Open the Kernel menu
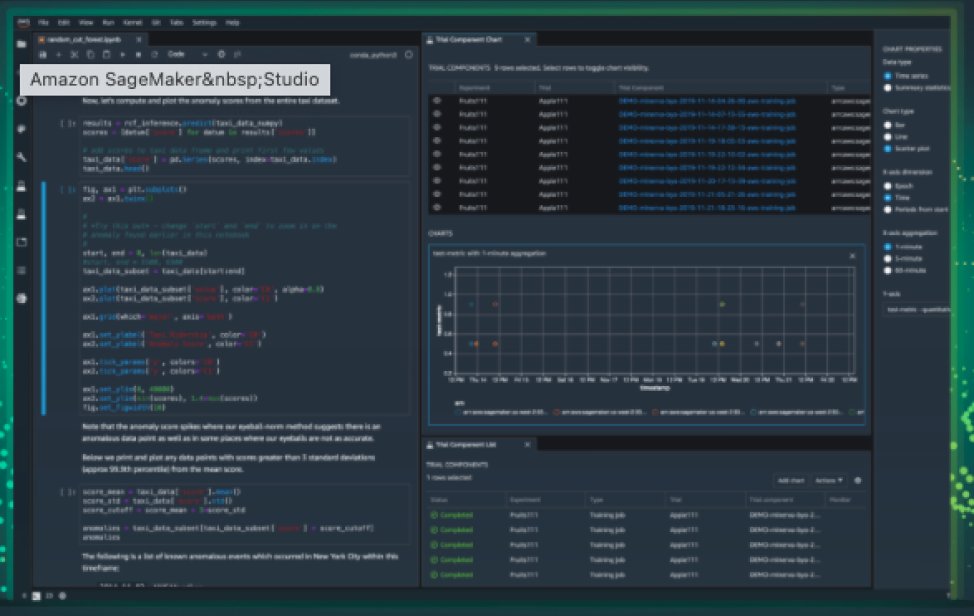 [132, 23]
